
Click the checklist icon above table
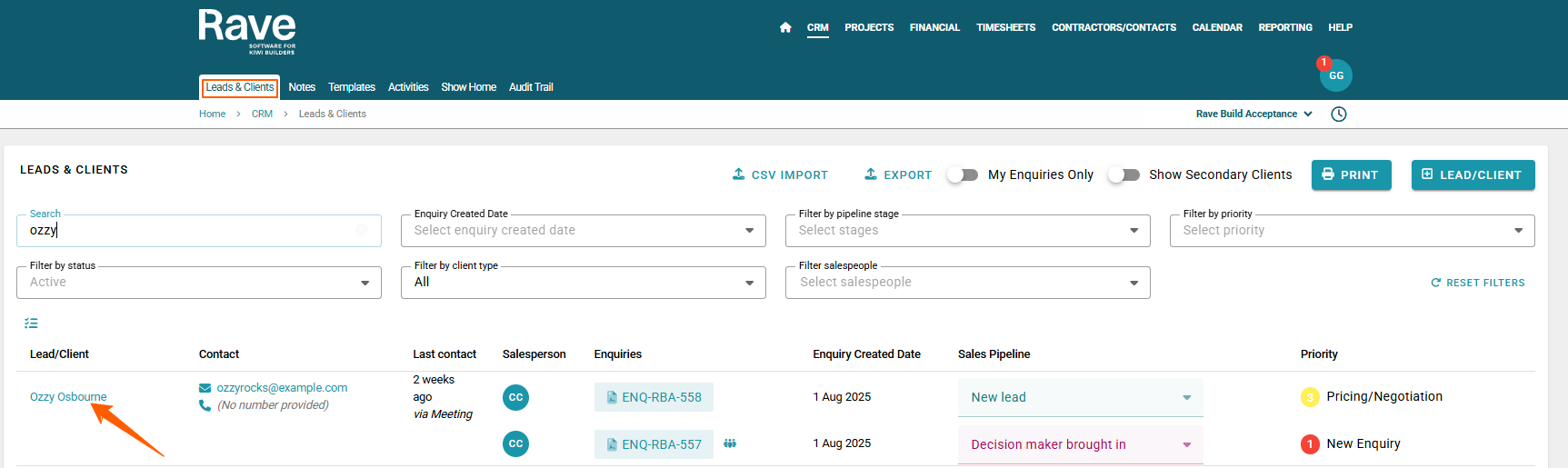(x=31, y=323)
